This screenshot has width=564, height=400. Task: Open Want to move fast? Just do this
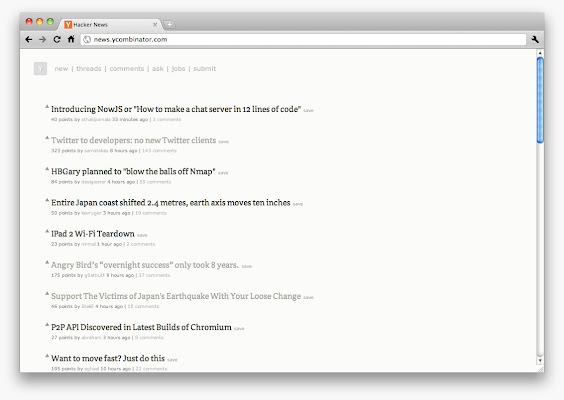(108, 358)
